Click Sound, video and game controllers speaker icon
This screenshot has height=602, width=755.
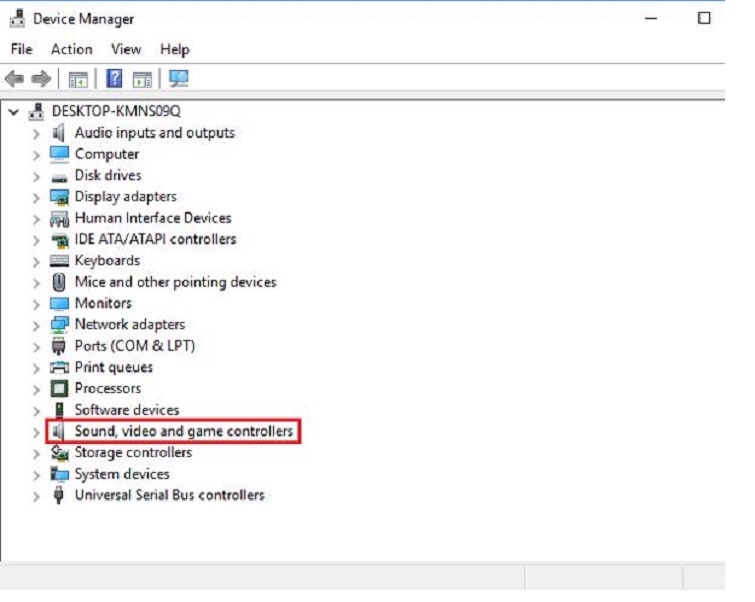58,431
